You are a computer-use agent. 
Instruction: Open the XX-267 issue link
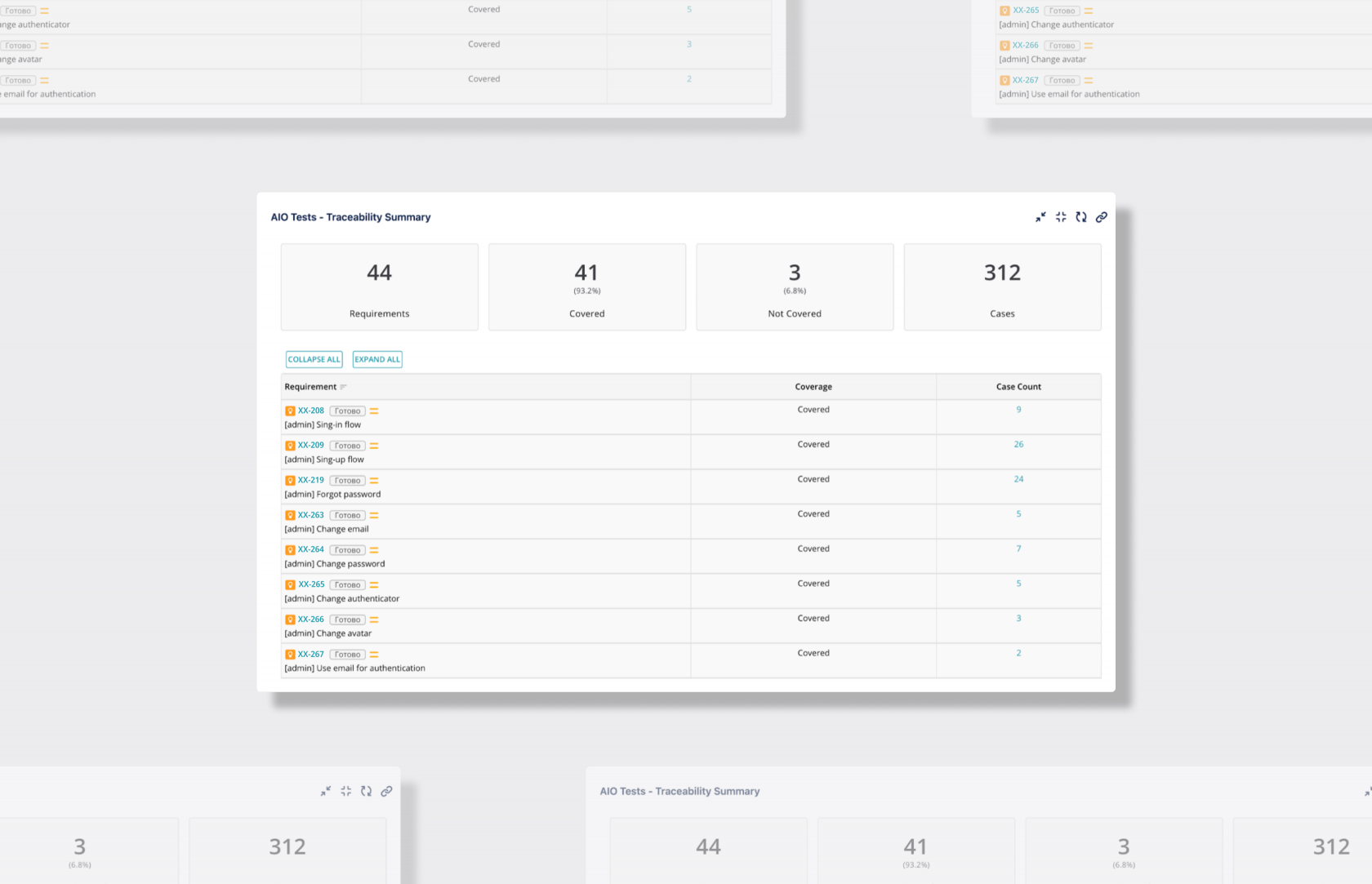coord(311,655)
